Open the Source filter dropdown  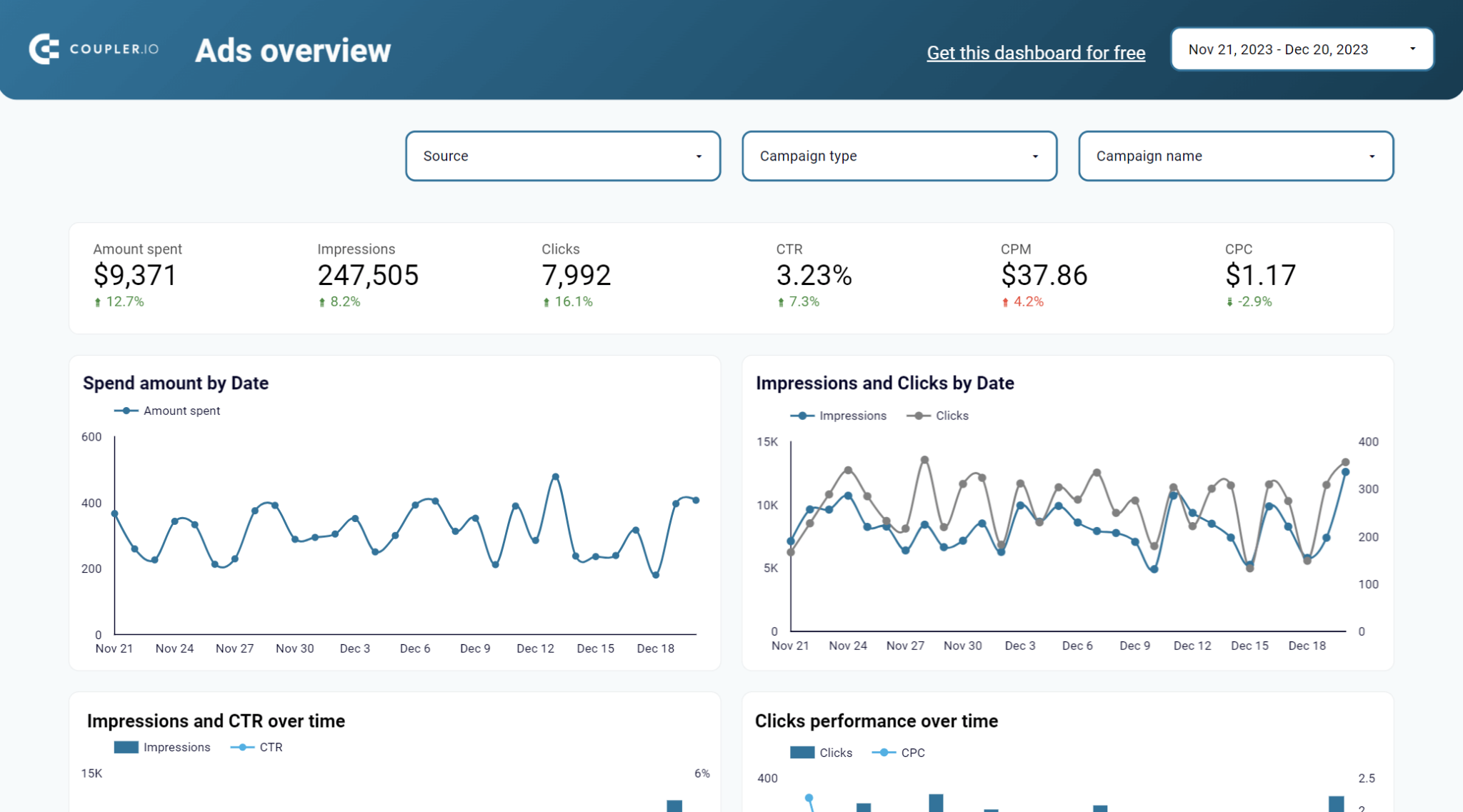(563, 156)
